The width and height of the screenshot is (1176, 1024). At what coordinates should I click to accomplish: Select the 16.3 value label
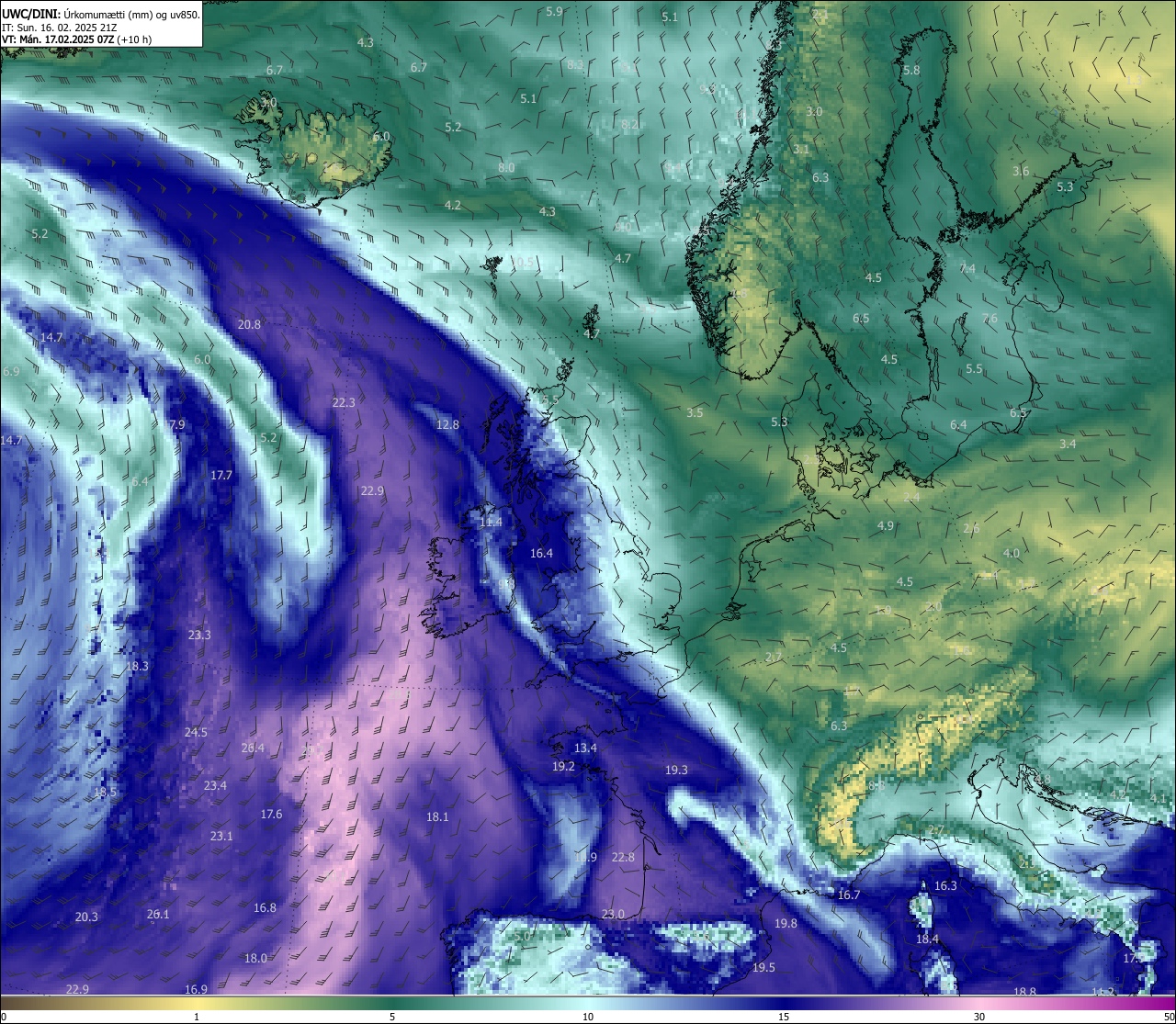click(x=945, y=886)
